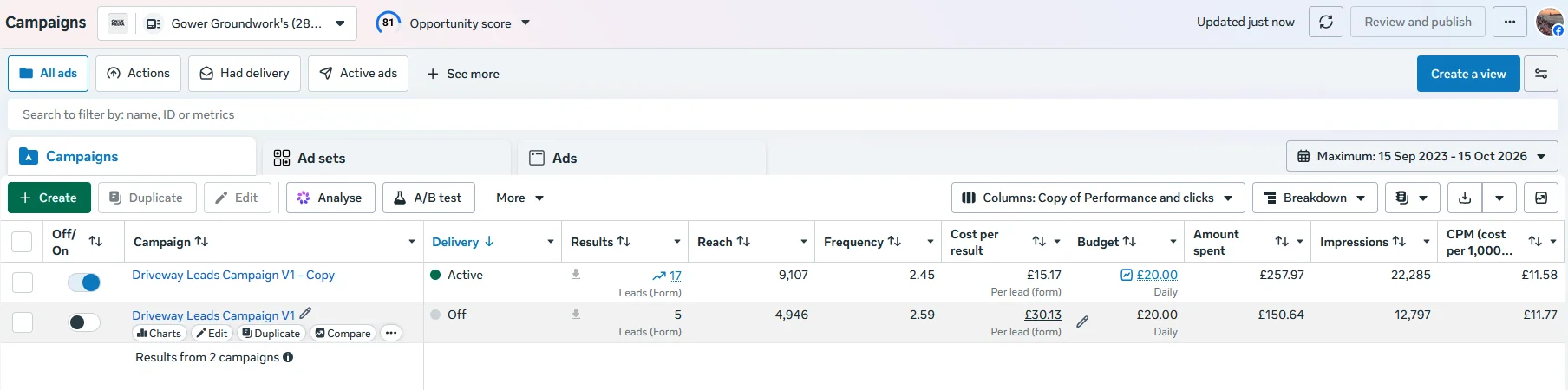Open the 17 results link
Viewport: 1568px width, 390px height.
(x=675, y=276)
